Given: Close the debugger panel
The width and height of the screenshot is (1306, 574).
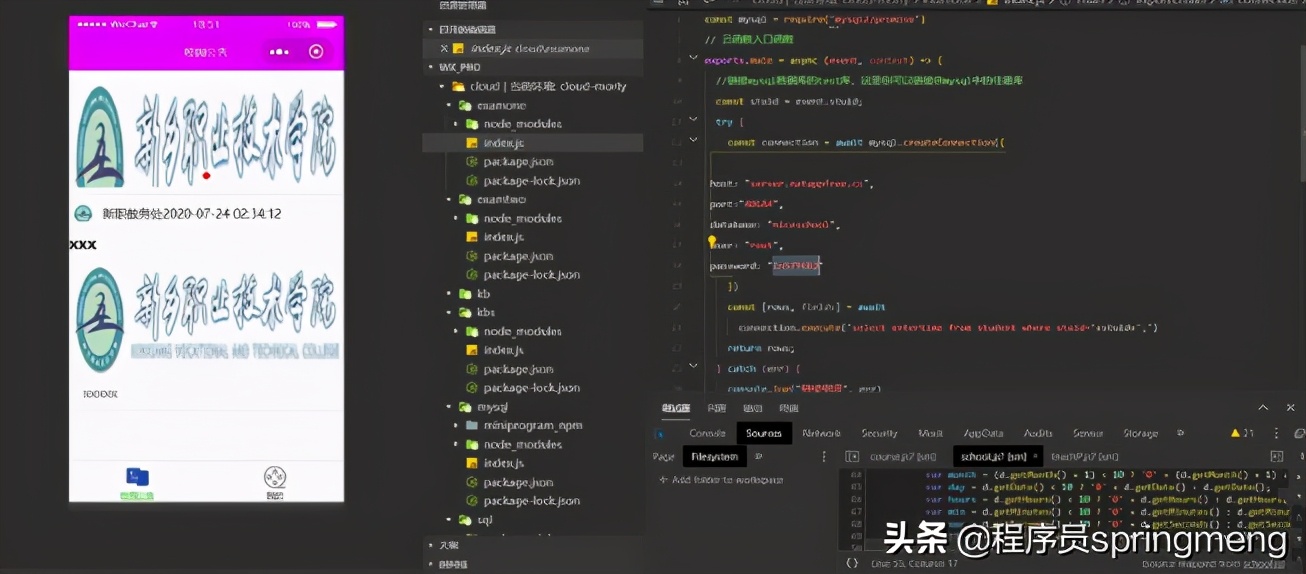Looking at the screenshot, I should 1290,408.
